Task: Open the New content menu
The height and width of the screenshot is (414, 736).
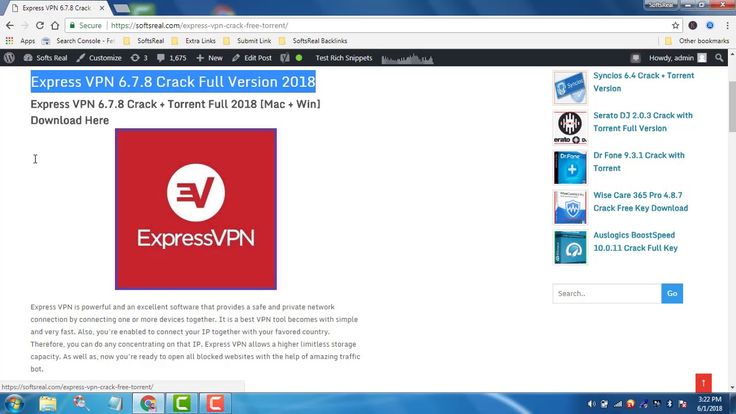Action: (209, 58)
